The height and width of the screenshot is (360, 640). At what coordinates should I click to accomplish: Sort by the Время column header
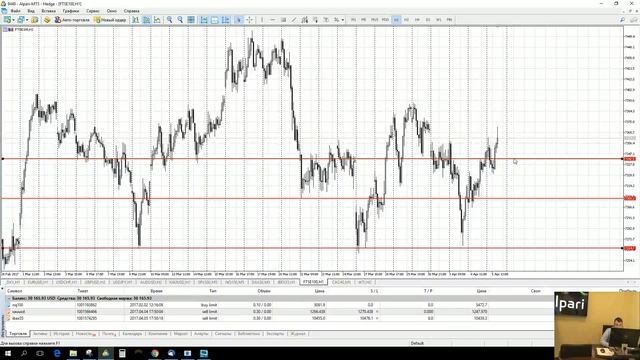coord(156,291)
